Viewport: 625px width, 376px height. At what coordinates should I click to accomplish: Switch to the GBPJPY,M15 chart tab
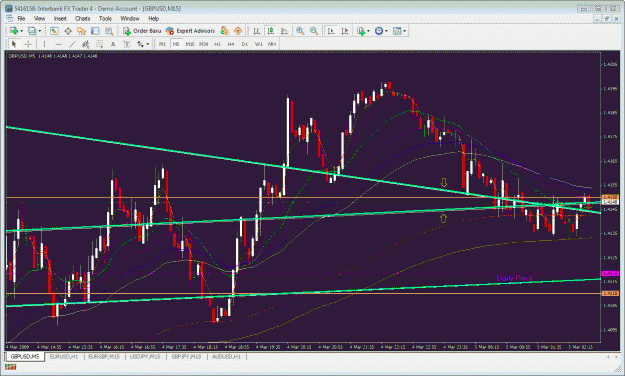(186, 356)
